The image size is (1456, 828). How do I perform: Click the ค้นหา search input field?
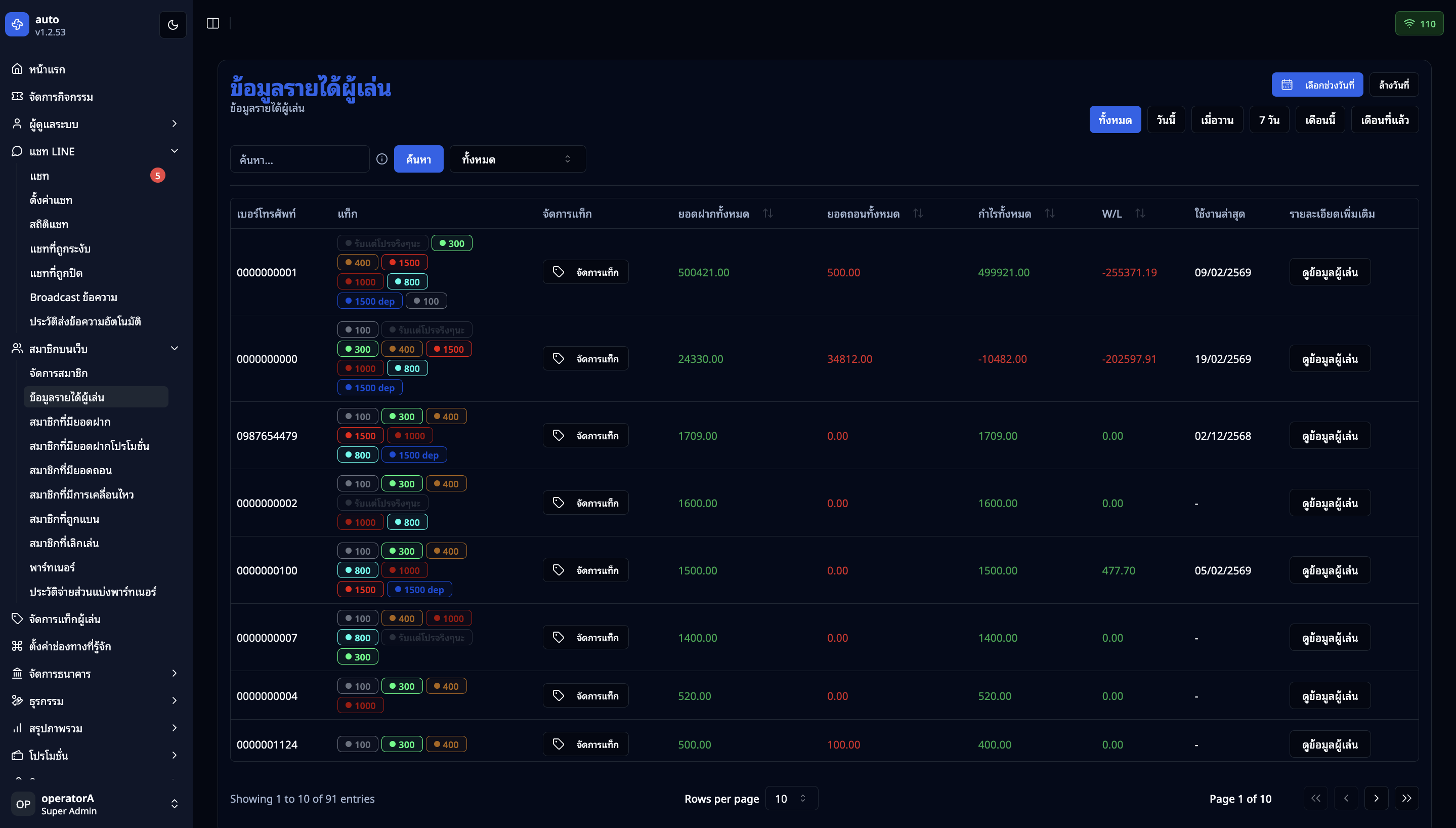(x=299, y=159)
